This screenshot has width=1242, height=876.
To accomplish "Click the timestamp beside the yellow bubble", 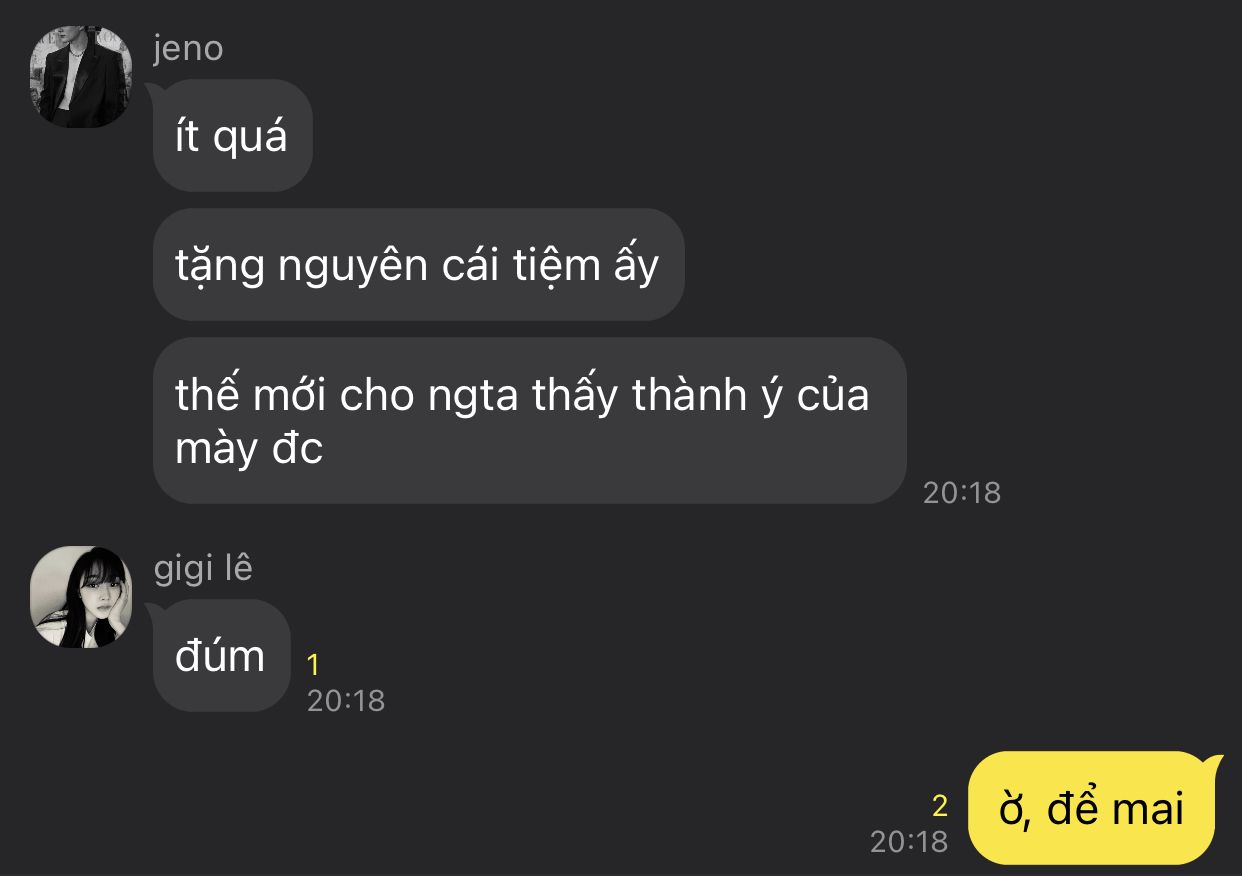I will pyautogui.click(x=909, y=841).
